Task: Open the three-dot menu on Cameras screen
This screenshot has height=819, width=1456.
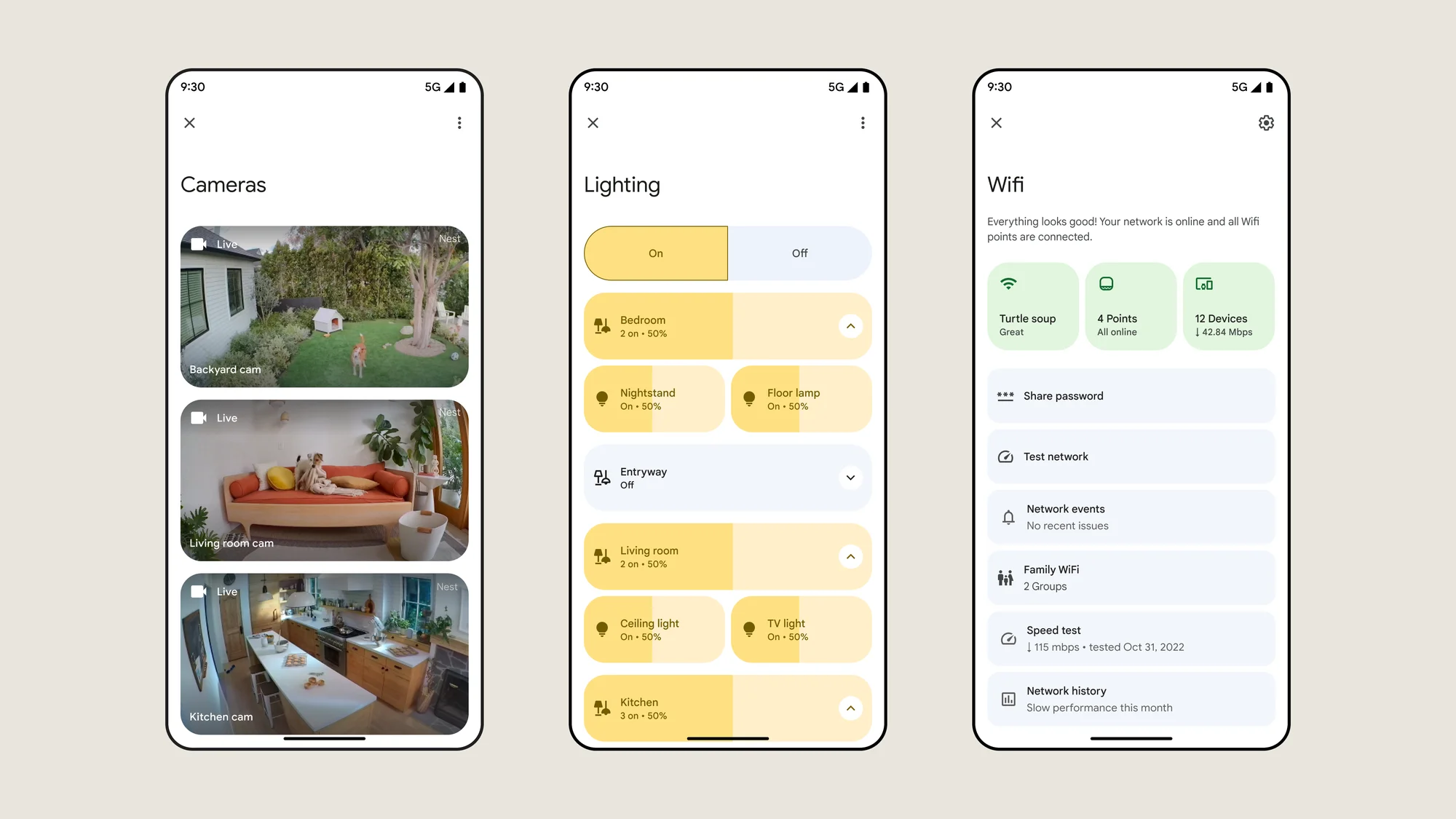Action: (x=459, y=123)
